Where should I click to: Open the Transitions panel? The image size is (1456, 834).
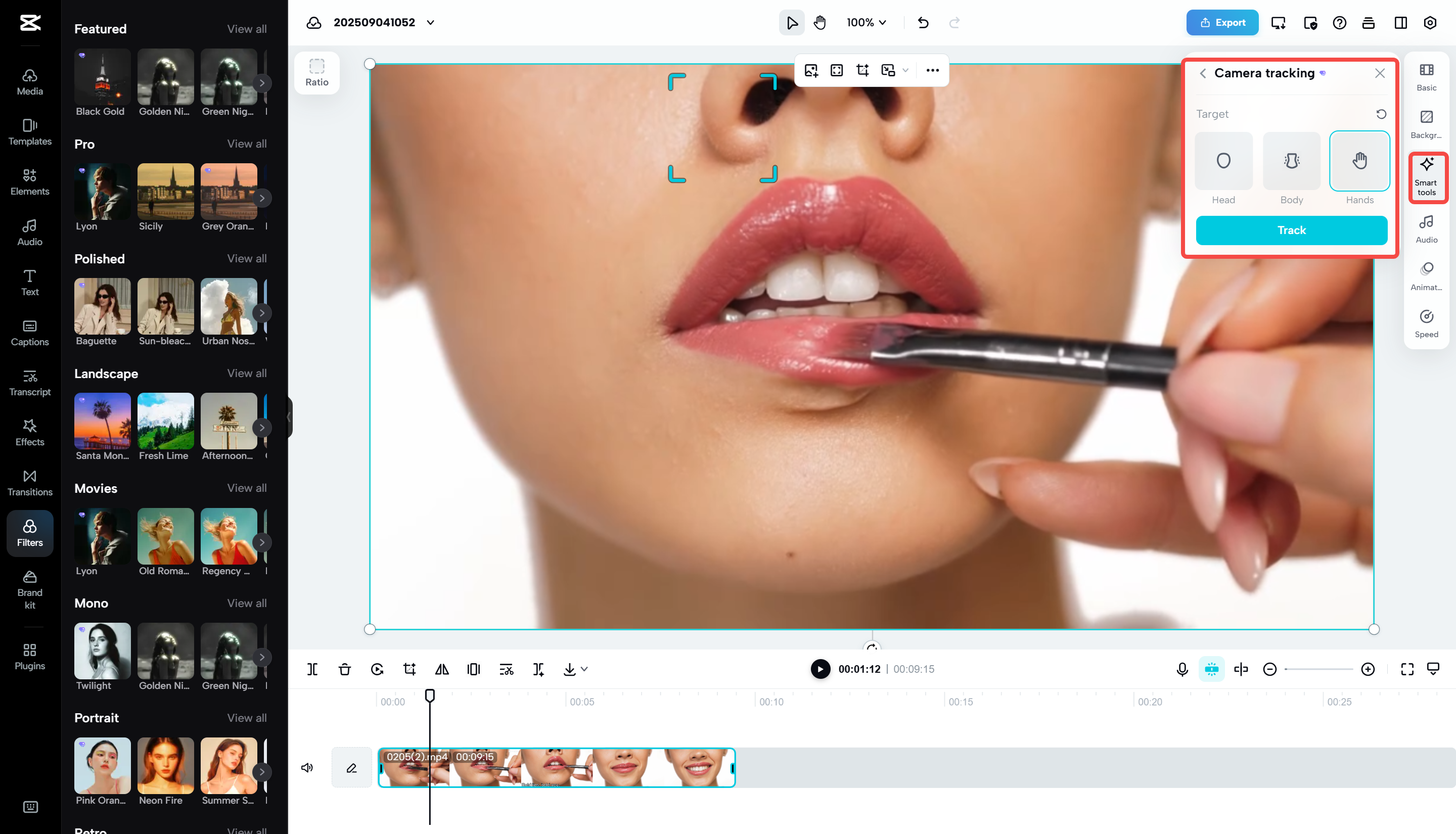tap(29, 482)
